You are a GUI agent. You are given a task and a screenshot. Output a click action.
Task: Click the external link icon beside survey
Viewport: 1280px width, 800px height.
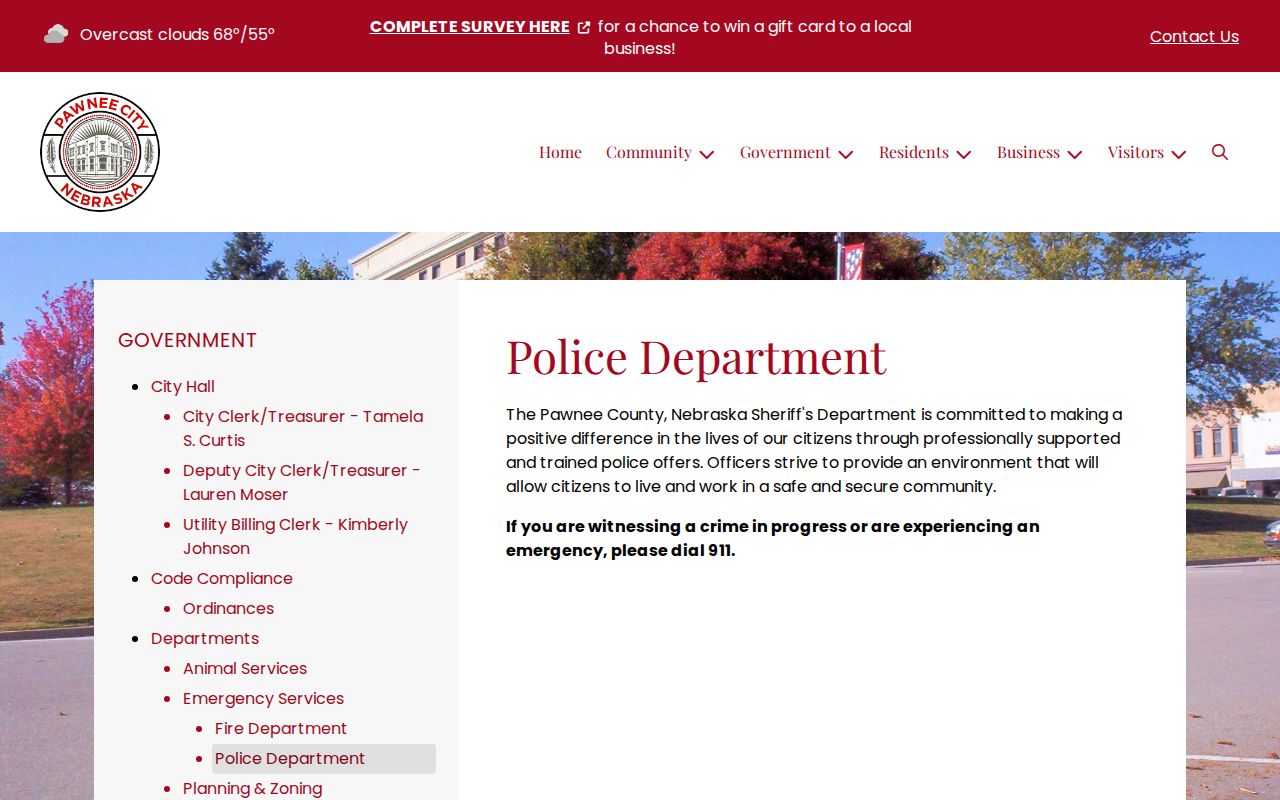pos(584,27)
